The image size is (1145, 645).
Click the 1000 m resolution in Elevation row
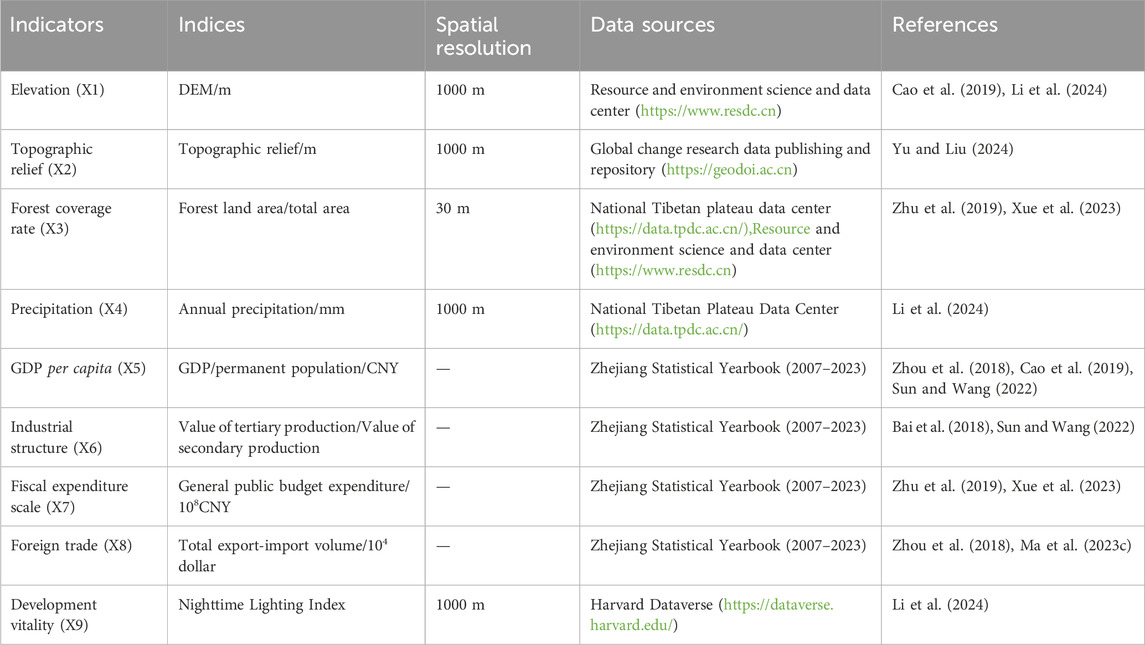click(x=460, y=91)
